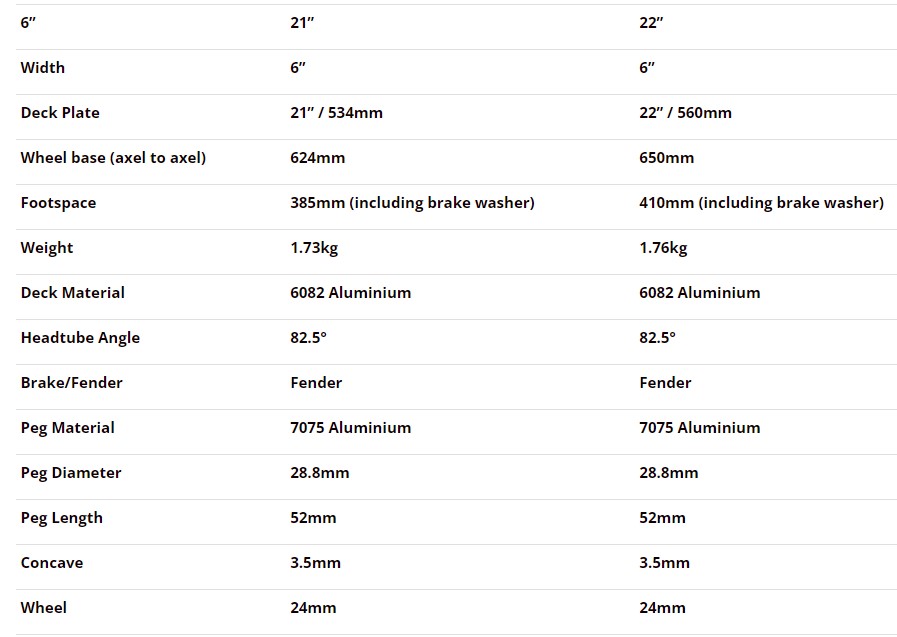The width and height of the screenshot is (897, 637).
Task: Click the "Concave" row label
Action: click(x=52, y=563)
